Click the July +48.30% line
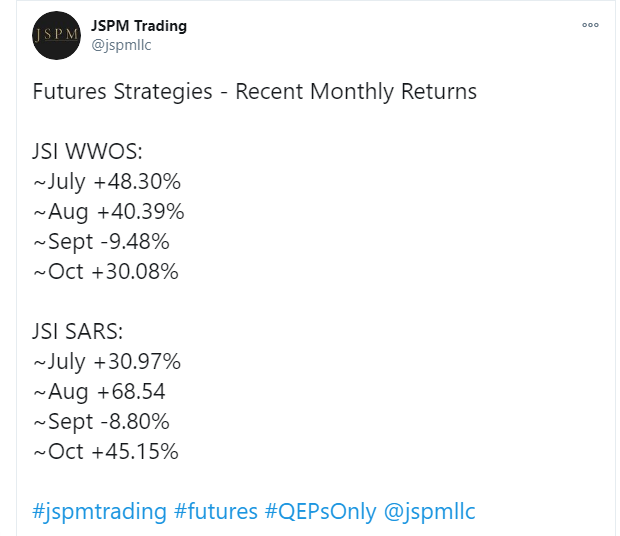 pyautogui.click(x=107, y=182)
